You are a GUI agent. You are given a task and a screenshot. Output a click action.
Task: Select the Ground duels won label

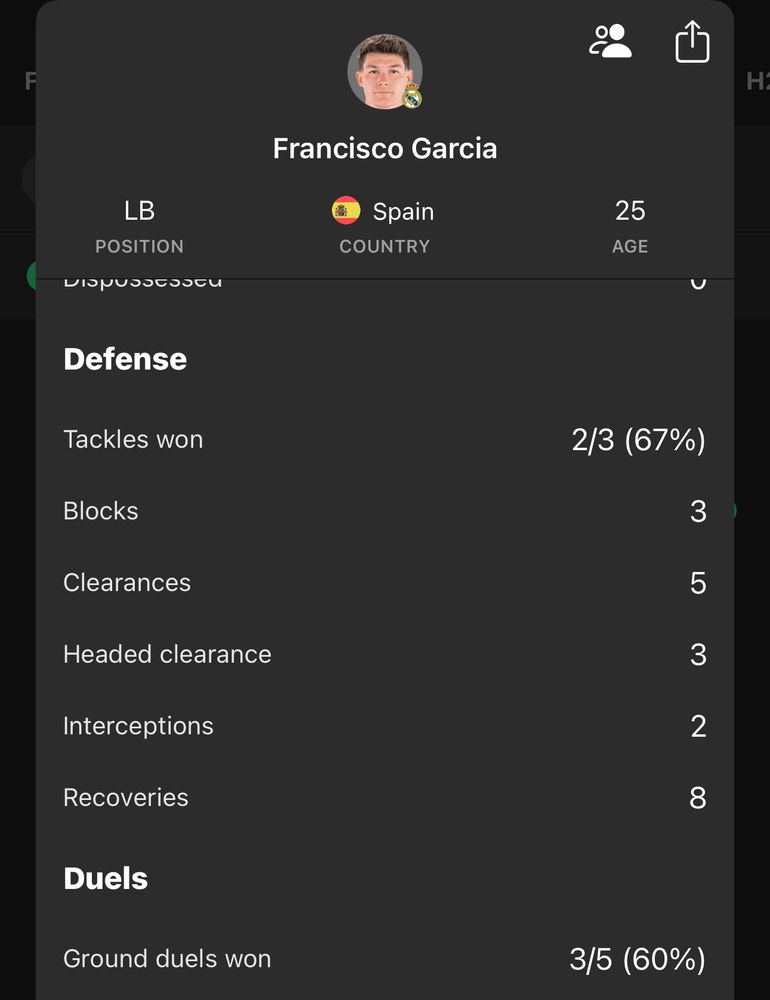(x=167, y=959)
